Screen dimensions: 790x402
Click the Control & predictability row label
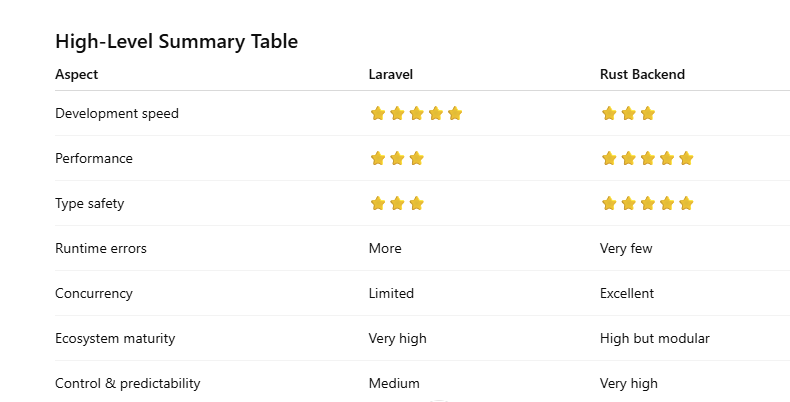pos(128,384)
